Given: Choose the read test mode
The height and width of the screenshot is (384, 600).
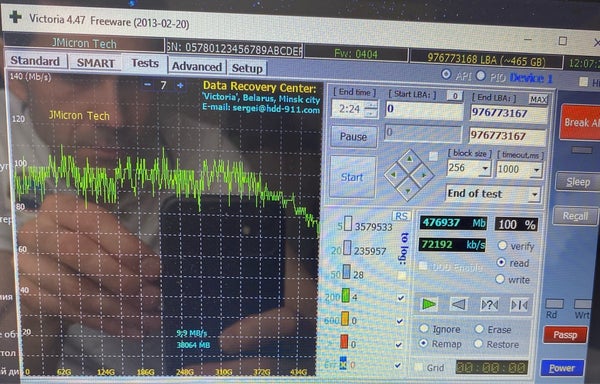Looking at the screenshot, I should click(501, 262).
